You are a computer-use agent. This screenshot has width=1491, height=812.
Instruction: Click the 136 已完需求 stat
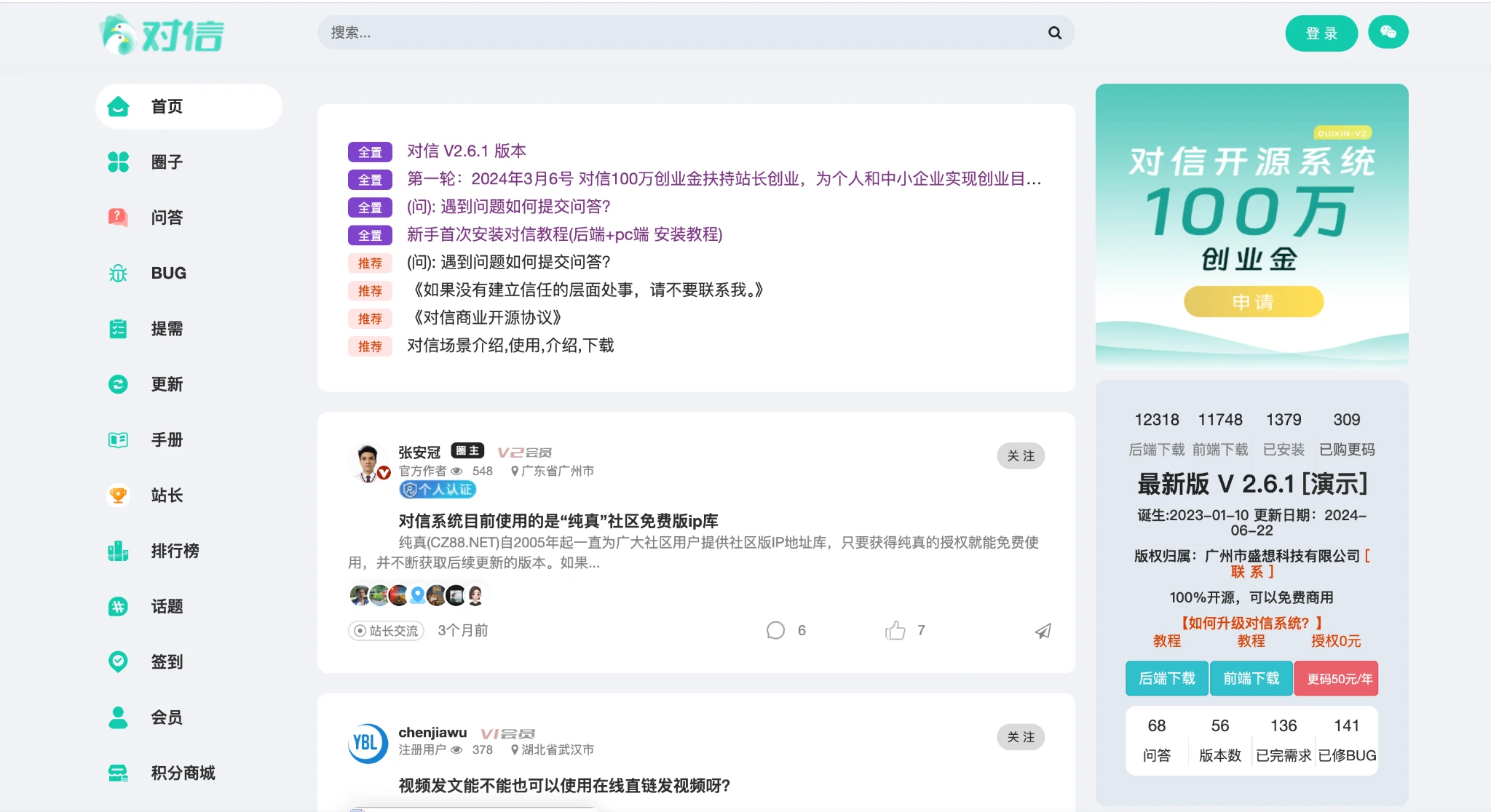pyautogui.click(x=1284, y=740)
